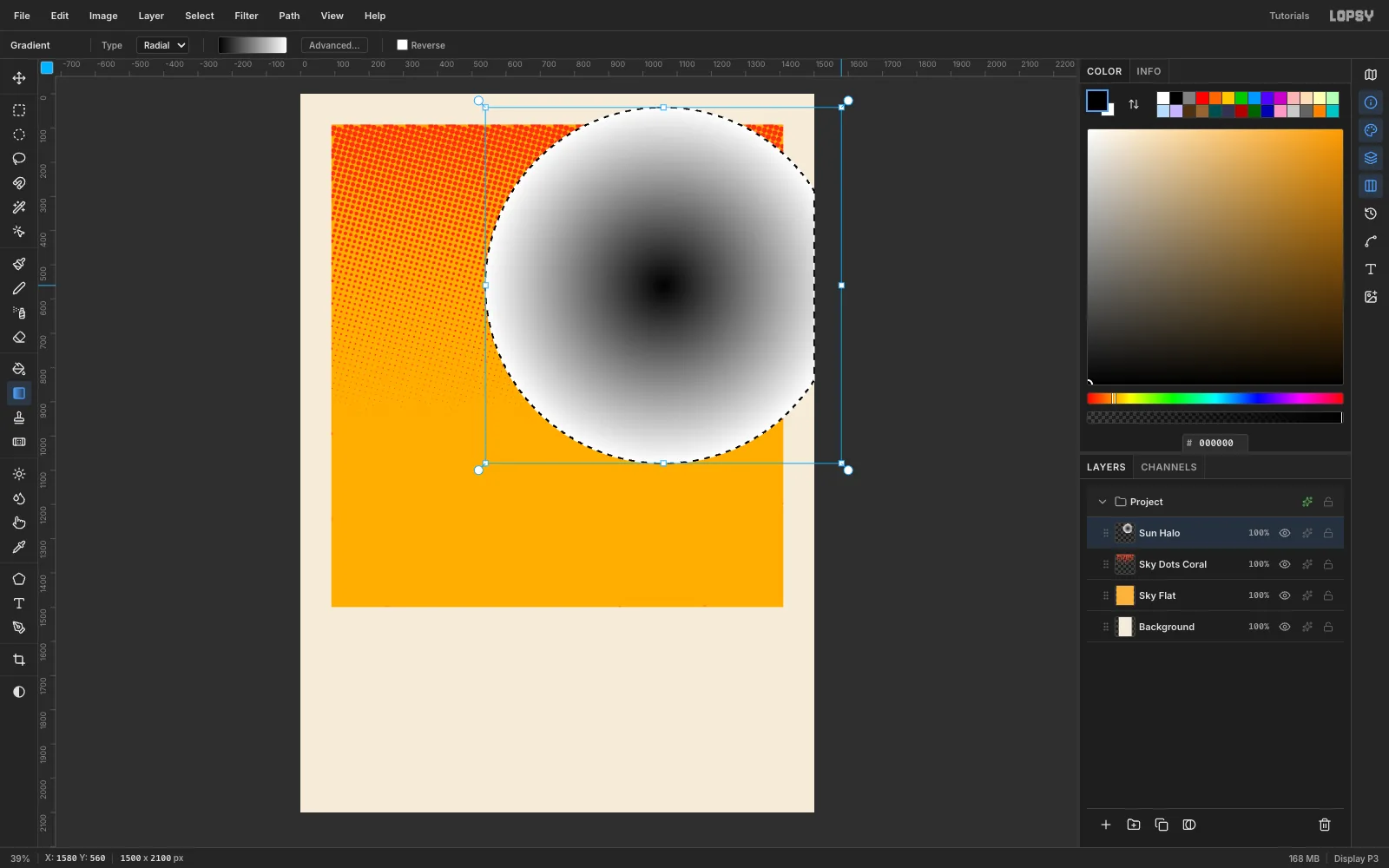This screenshot has width=1389, height=868.
Task: Hide the Background layer
Action: point(1285,627)
